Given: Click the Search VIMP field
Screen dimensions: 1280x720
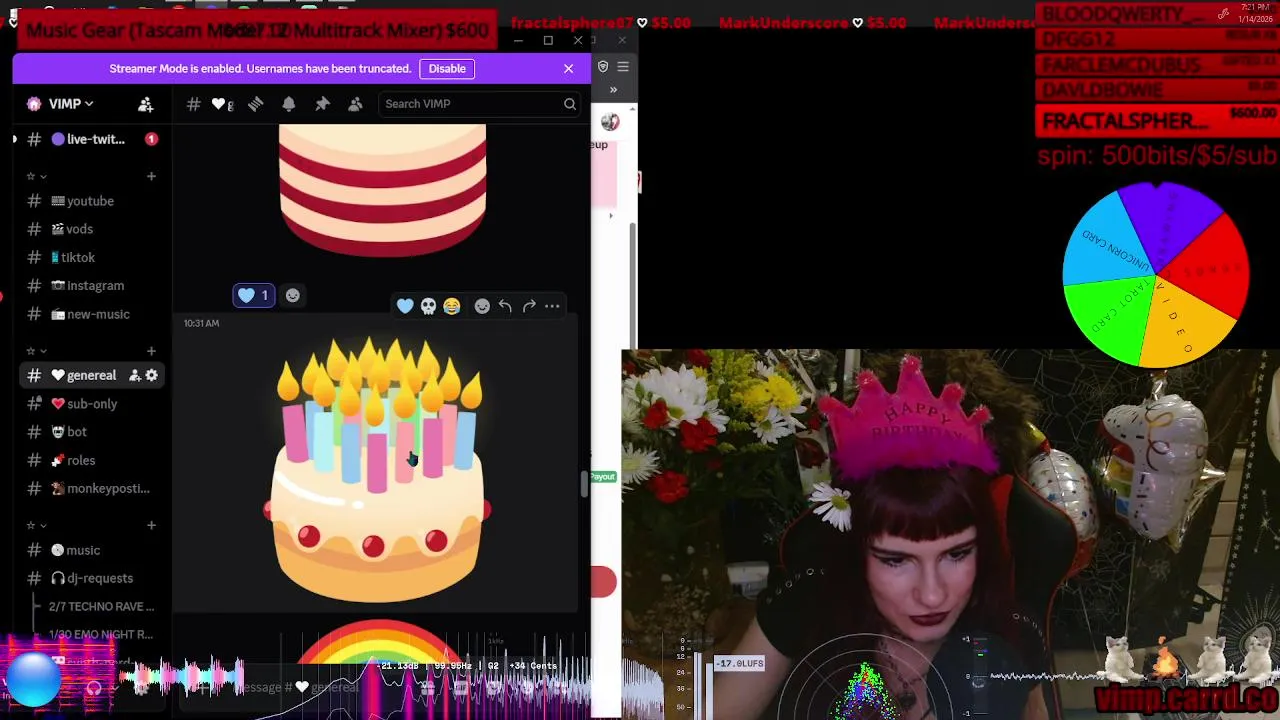Looking at the screenshot, I should pos(480,104).
